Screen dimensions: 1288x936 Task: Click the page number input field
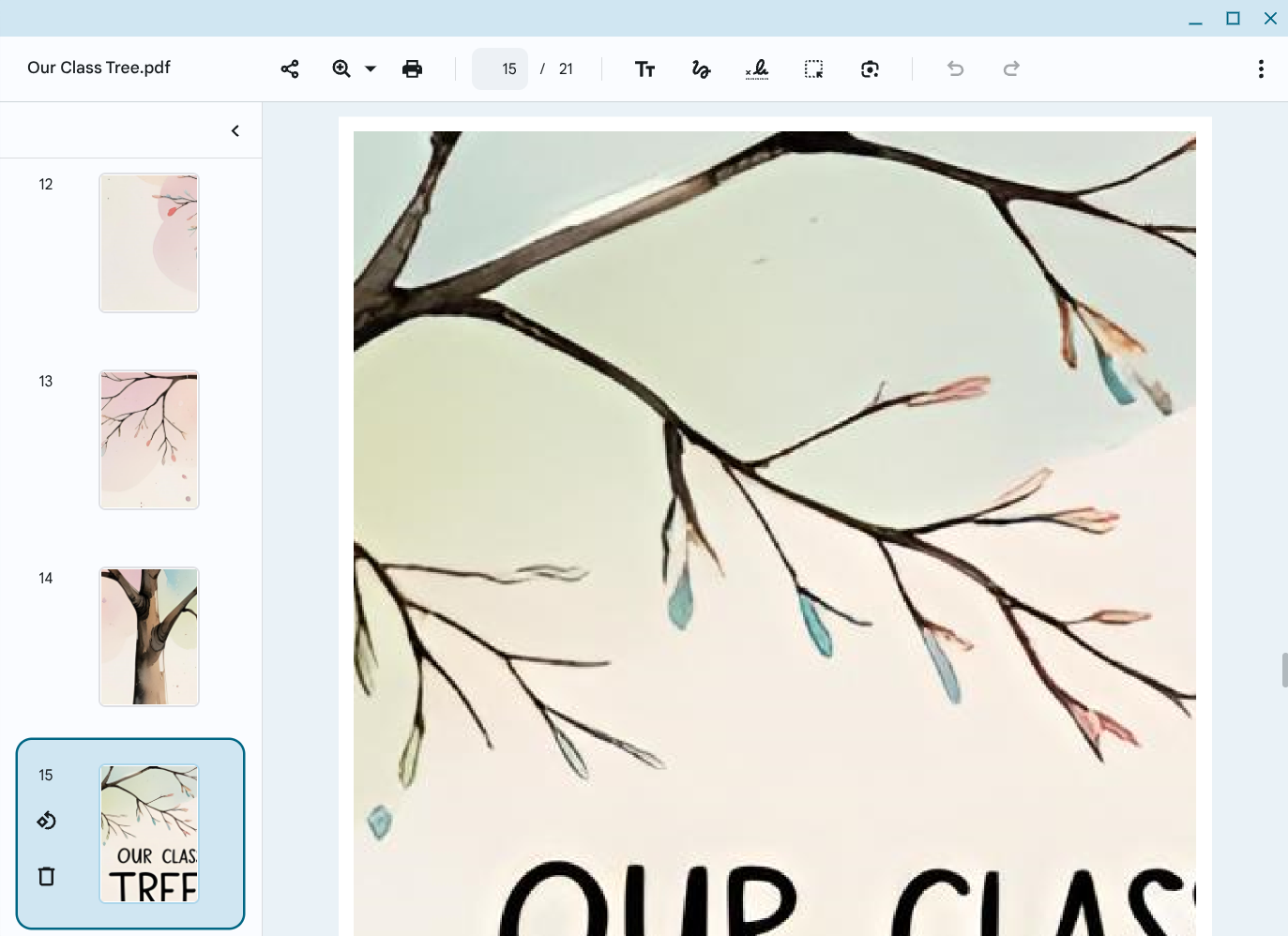tap(500, 68)
